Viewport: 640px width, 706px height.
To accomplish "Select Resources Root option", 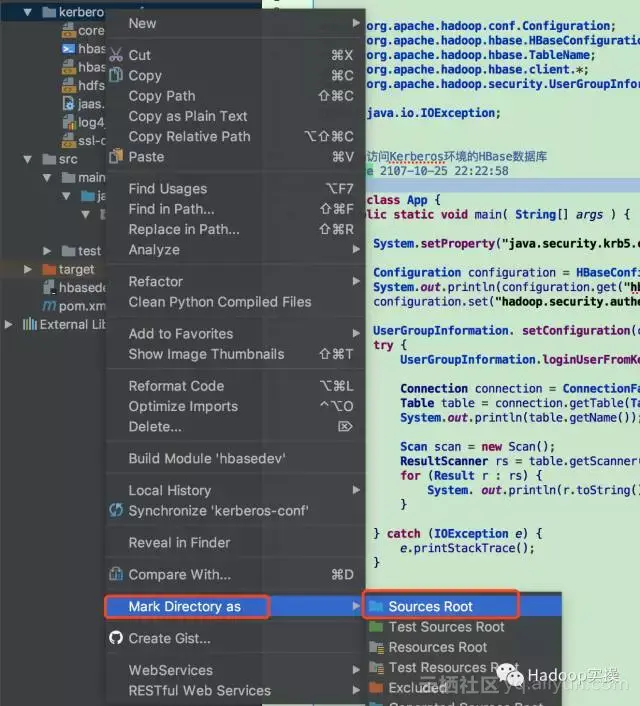I will [x=463, y=647].
